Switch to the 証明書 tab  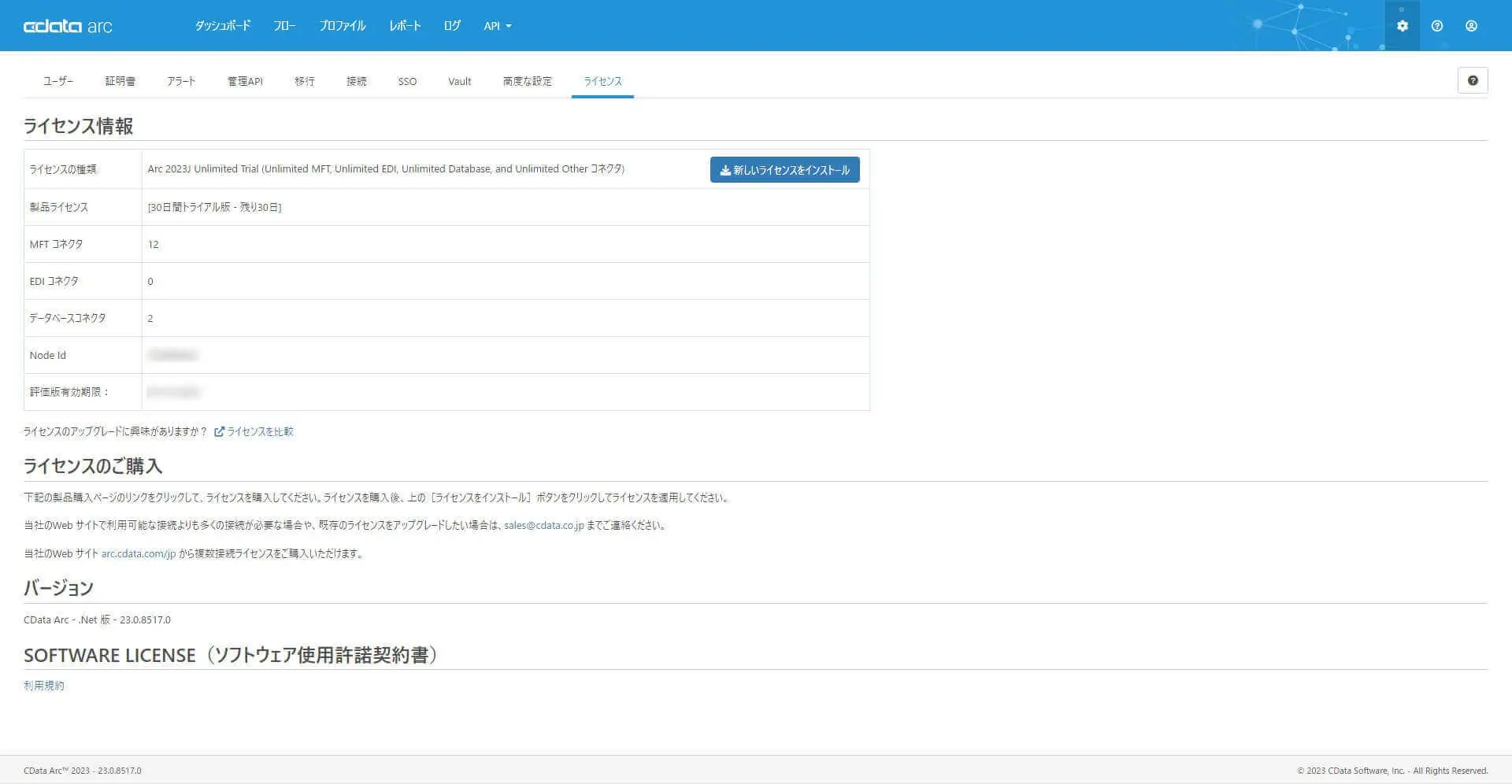pos(120,81)
